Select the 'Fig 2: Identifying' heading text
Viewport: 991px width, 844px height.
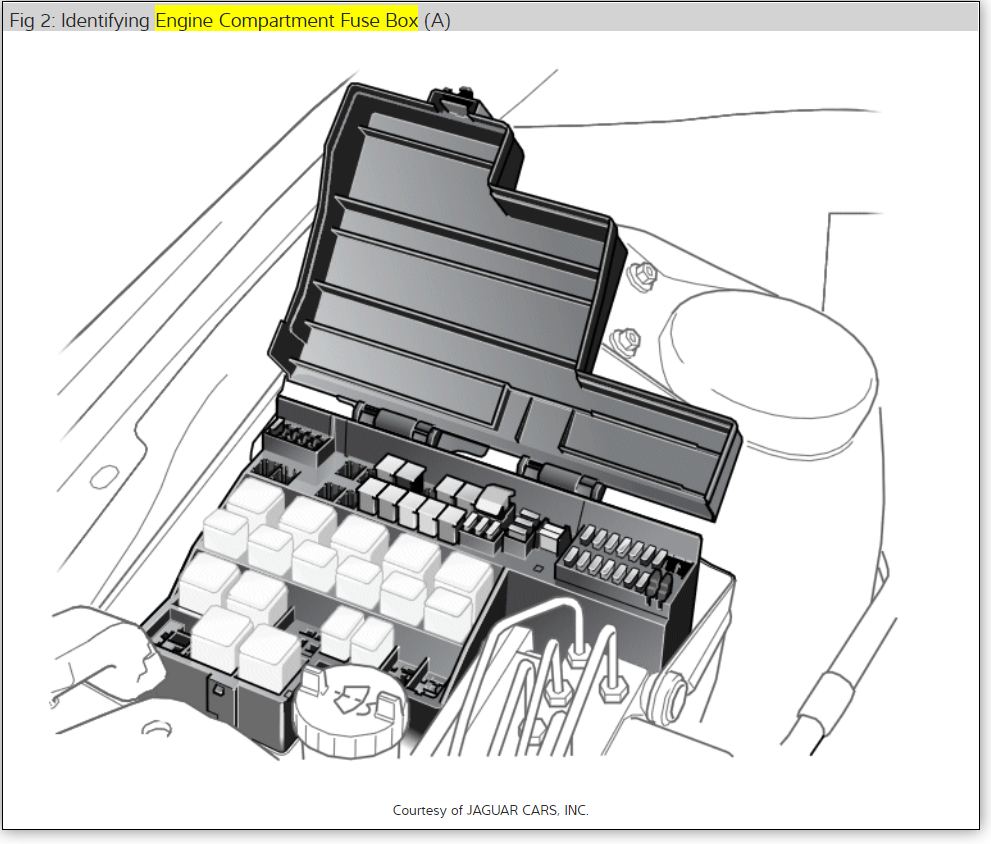click(x=79, y=20)
